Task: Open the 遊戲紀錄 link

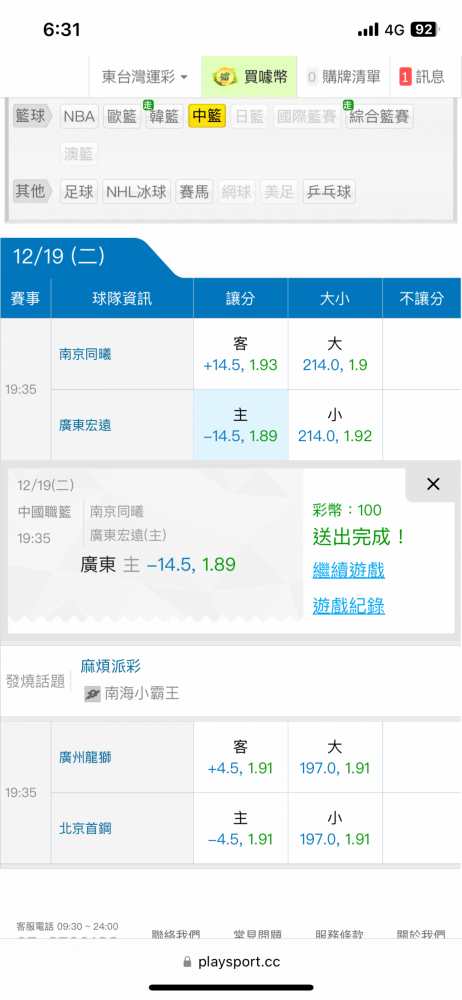Action: click(348, 605)
